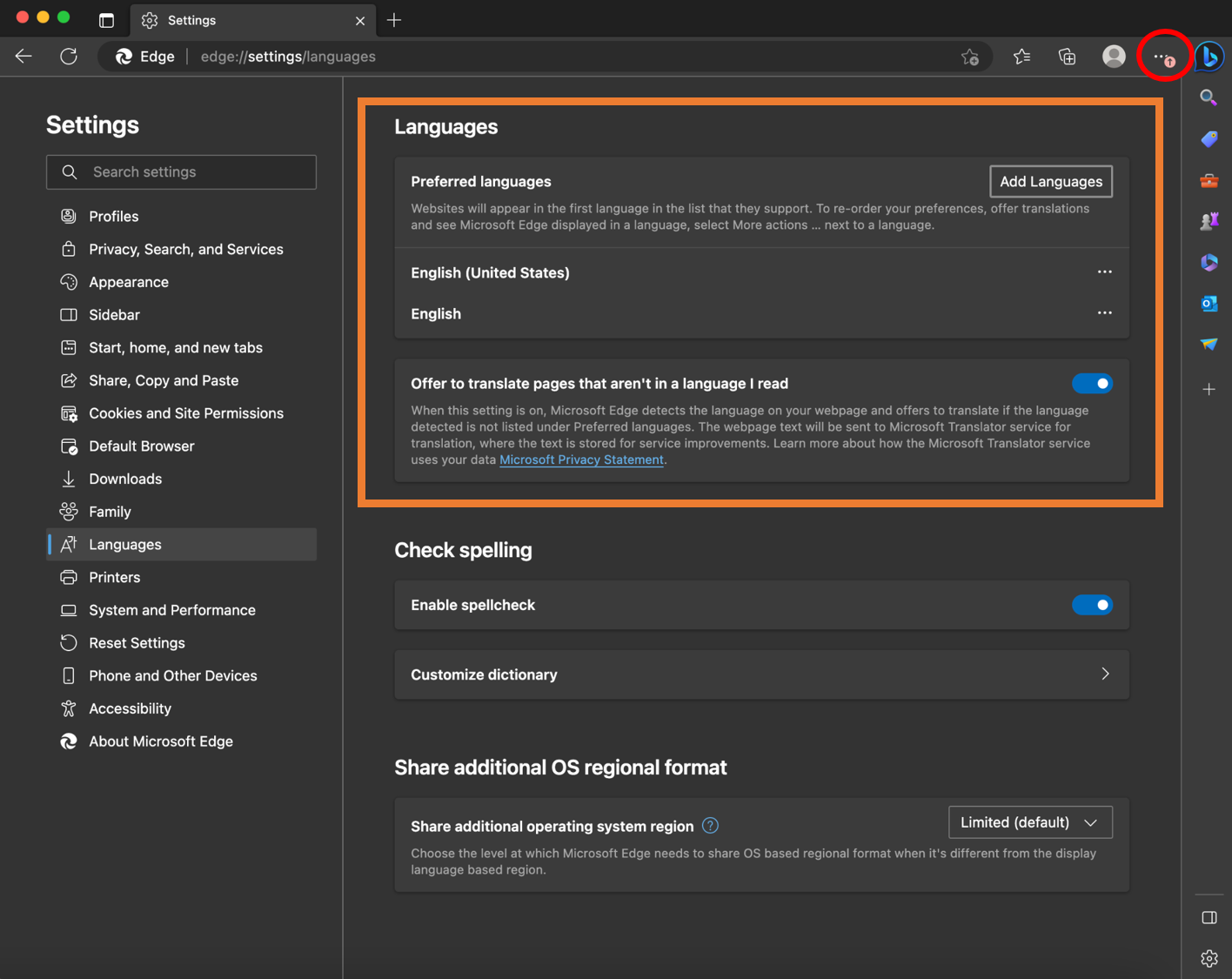The image size is (1232, 979).
Task: Open Share, Copy and Paste settings
Action: click(181, 380)
